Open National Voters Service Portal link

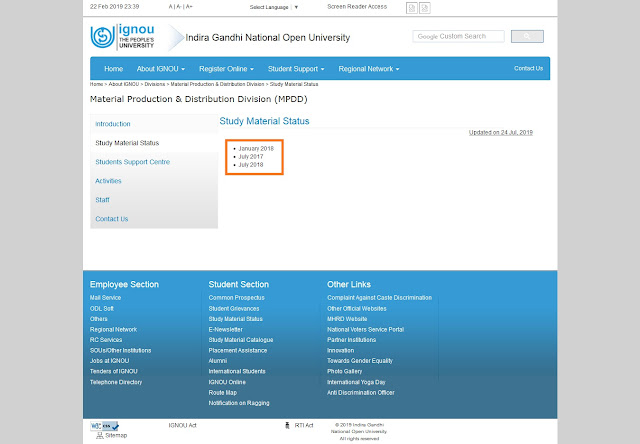[365, 330]
